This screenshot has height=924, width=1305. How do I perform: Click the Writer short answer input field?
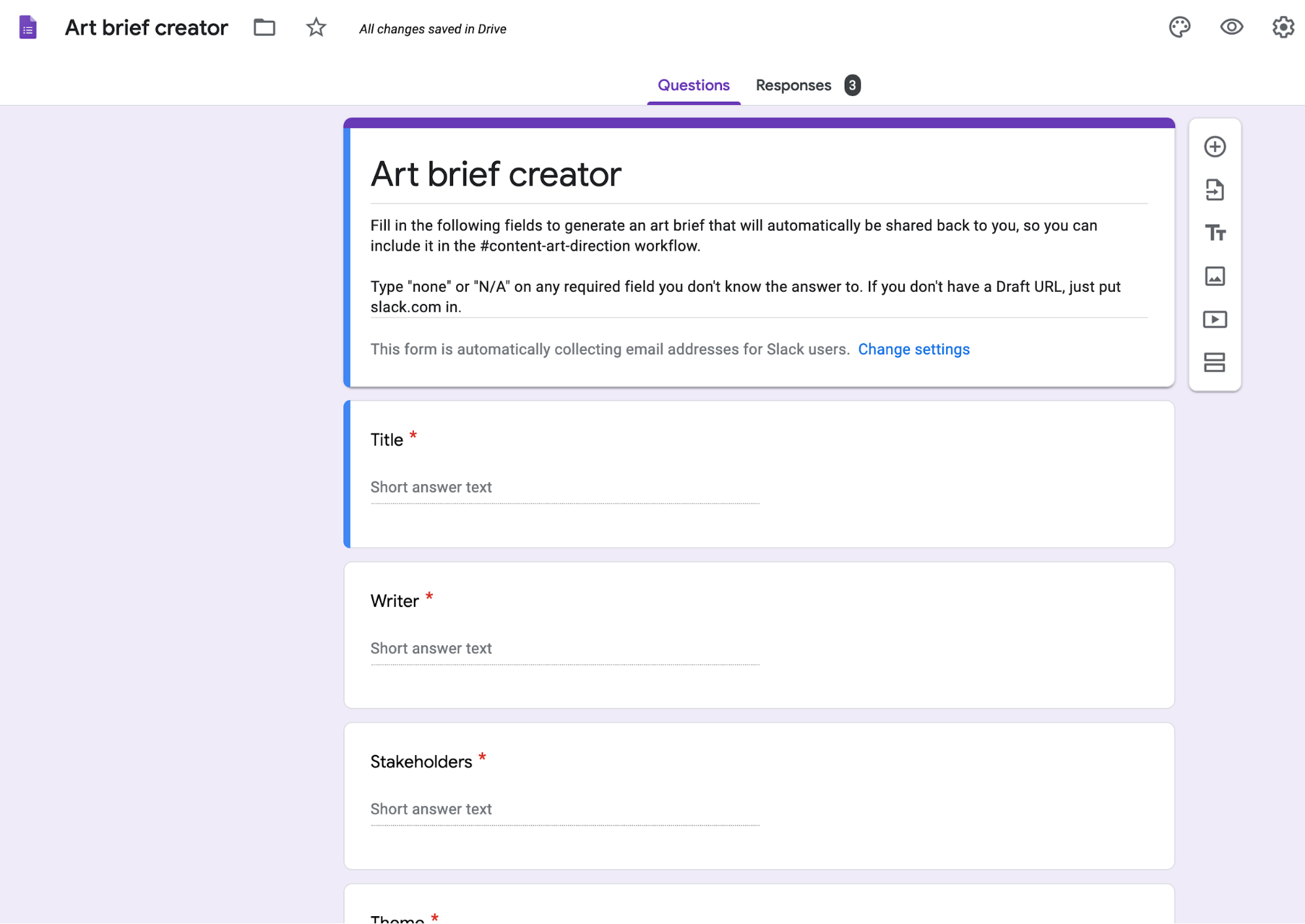coord(565,648)
